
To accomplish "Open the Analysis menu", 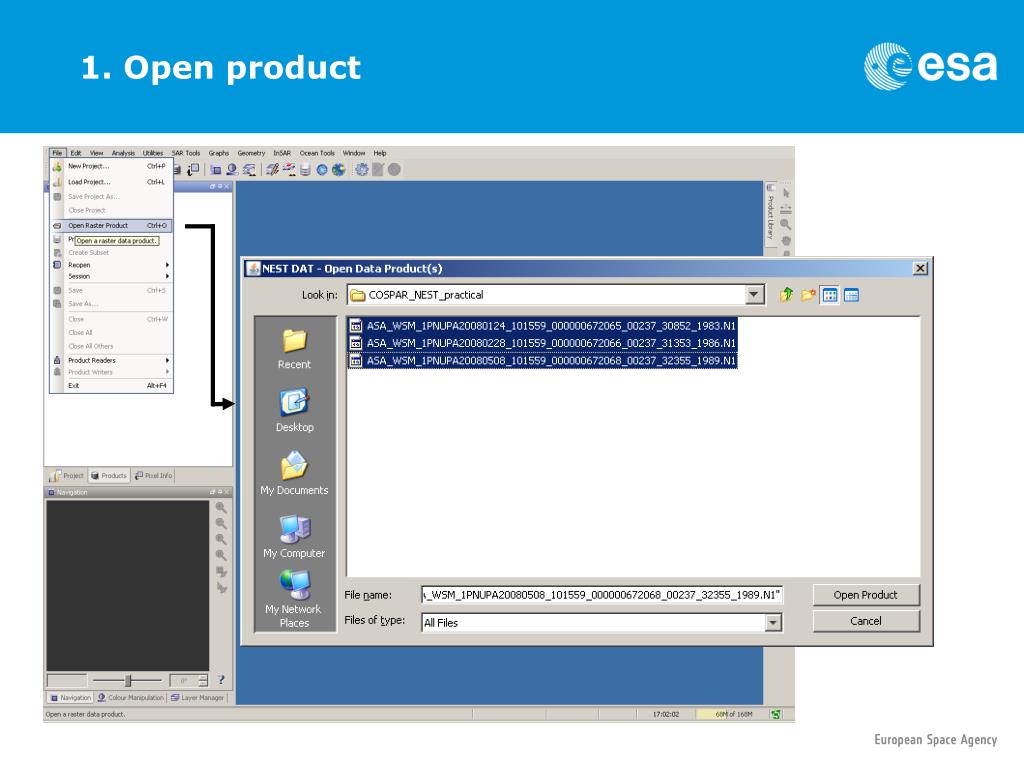I will (x=123, y=153).
